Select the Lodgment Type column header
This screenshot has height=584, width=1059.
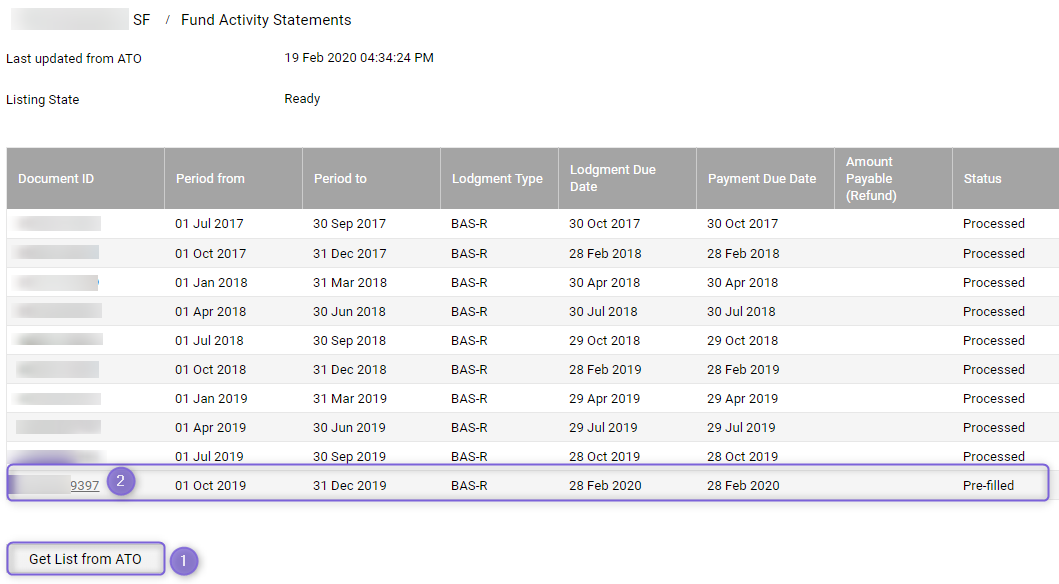499,178
